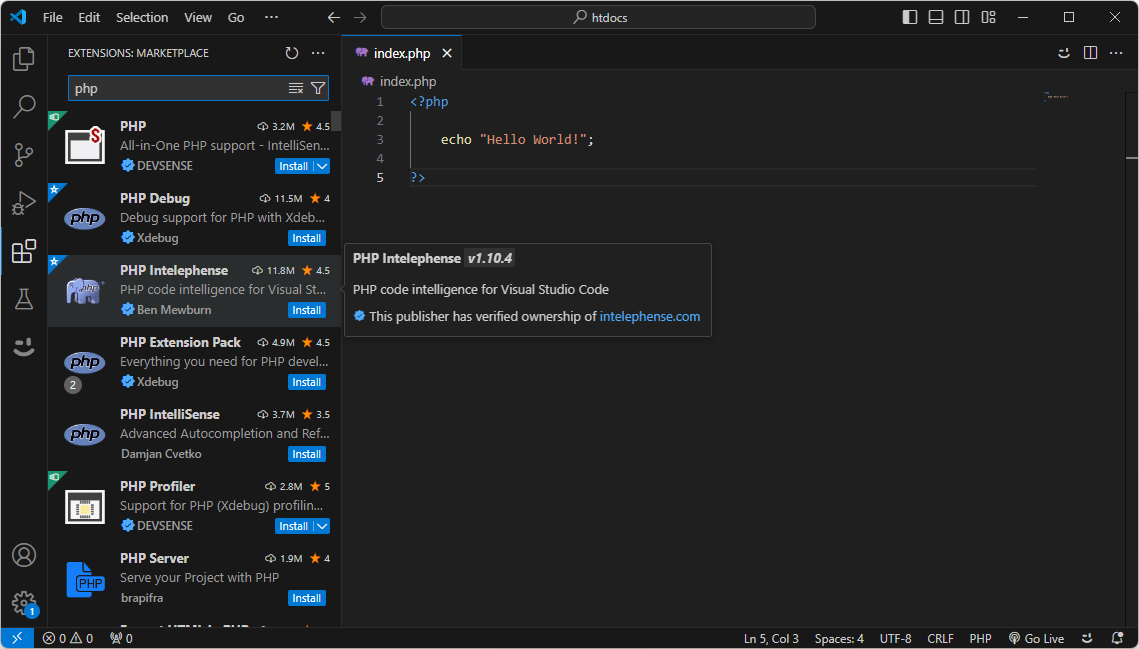Start Go Live server

click(x=1036, y=638)
